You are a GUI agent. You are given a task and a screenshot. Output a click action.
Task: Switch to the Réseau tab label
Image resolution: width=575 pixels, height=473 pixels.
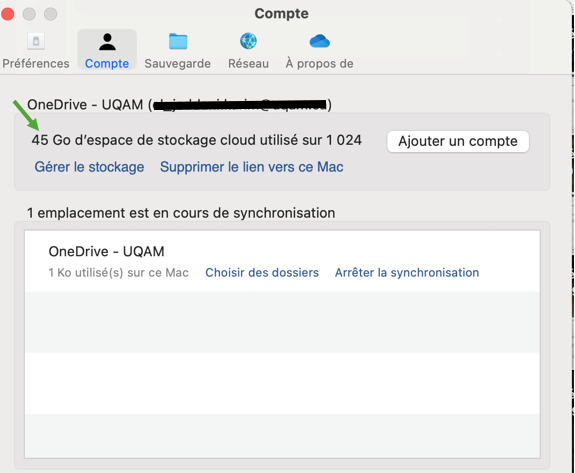[x=248, y=63]
